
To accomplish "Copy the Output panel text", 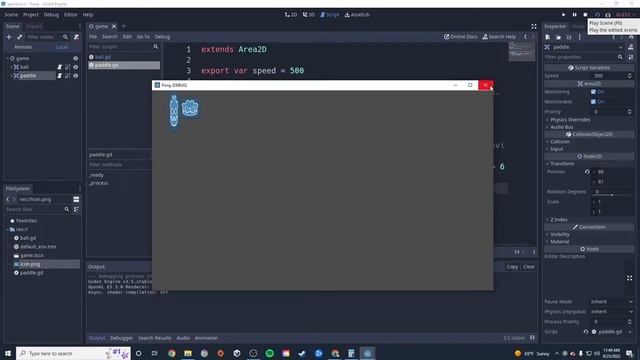I will pyautogui.click(x=512, y=267).
